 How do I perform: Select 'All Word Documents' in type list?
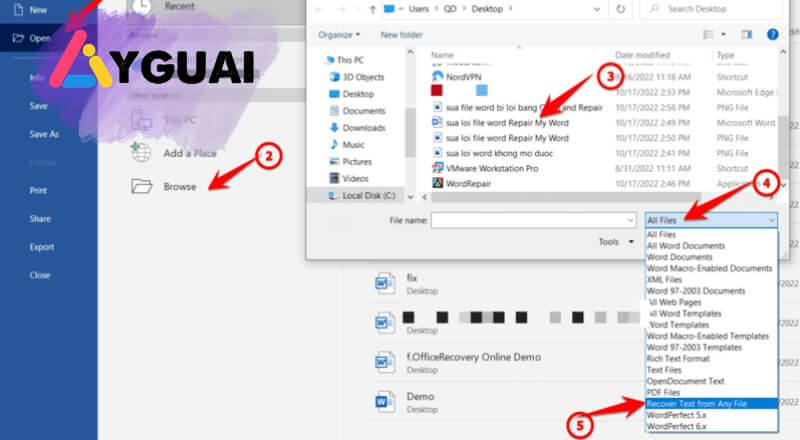[x=686, y=246]
